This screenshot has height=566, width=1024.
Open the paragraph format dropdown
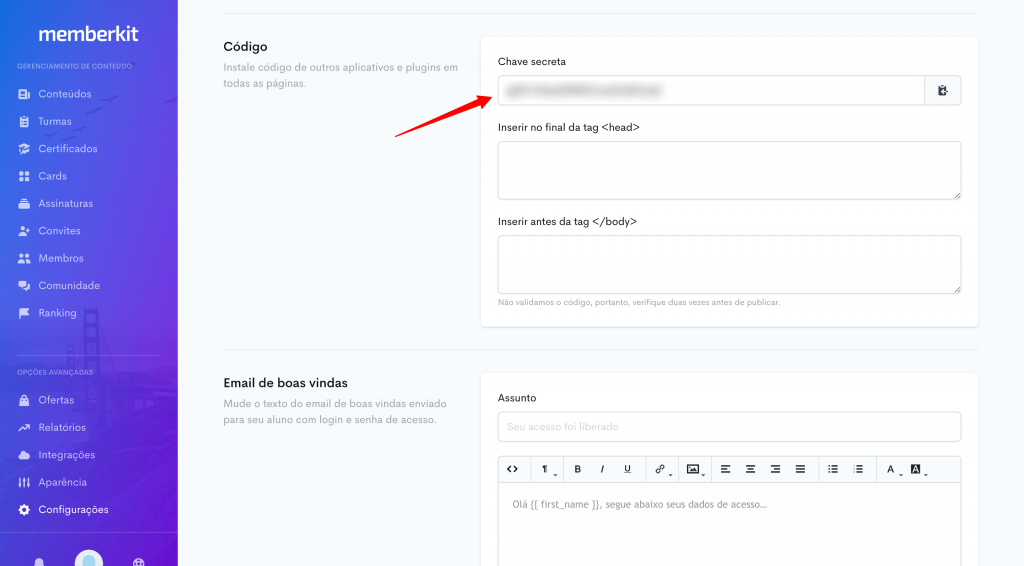(x=547, y=469)
